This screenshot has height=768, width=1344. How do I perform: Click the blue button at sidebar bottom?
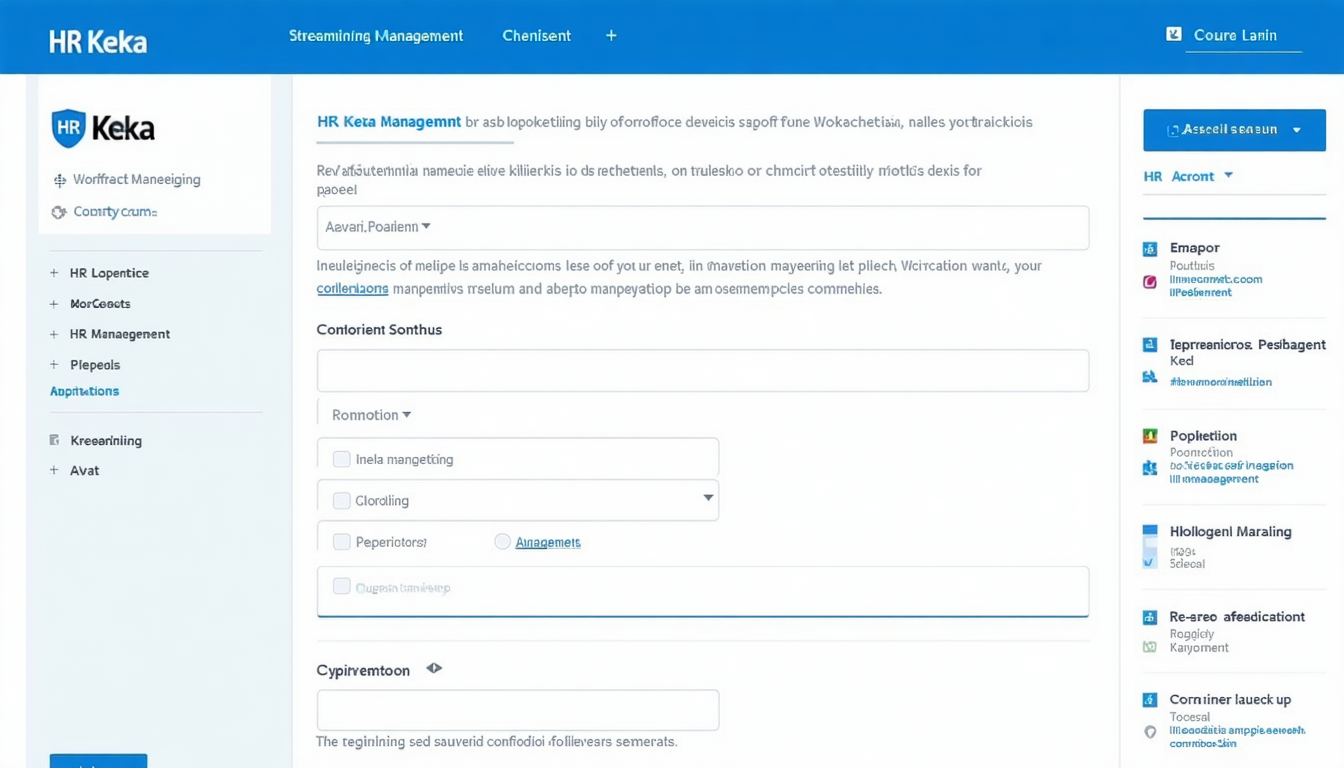click(x=98, y=761)
